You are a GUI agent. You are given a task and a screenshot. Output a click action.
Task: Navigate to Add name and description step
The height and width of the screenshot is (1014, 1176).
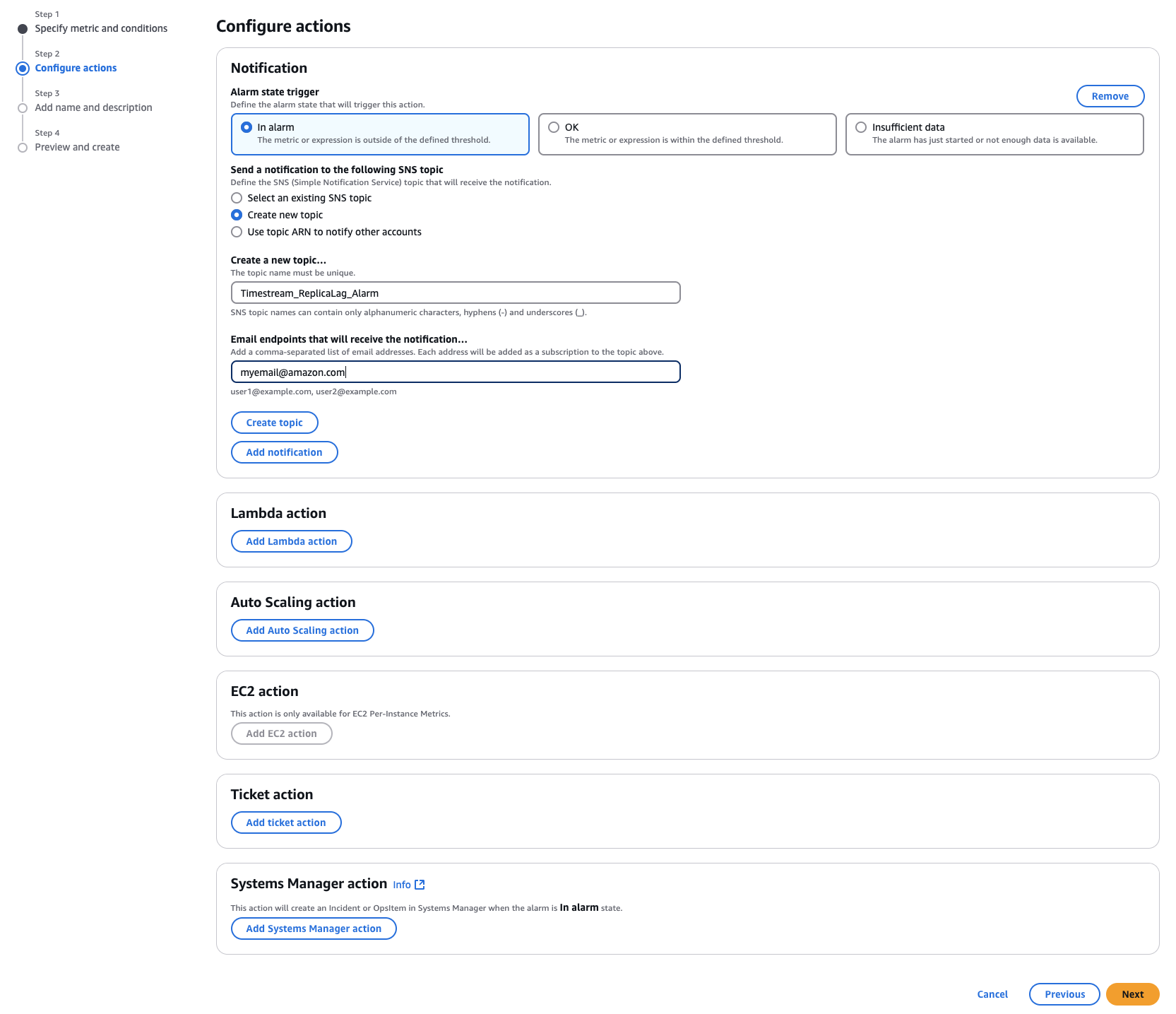coord(93,107)
